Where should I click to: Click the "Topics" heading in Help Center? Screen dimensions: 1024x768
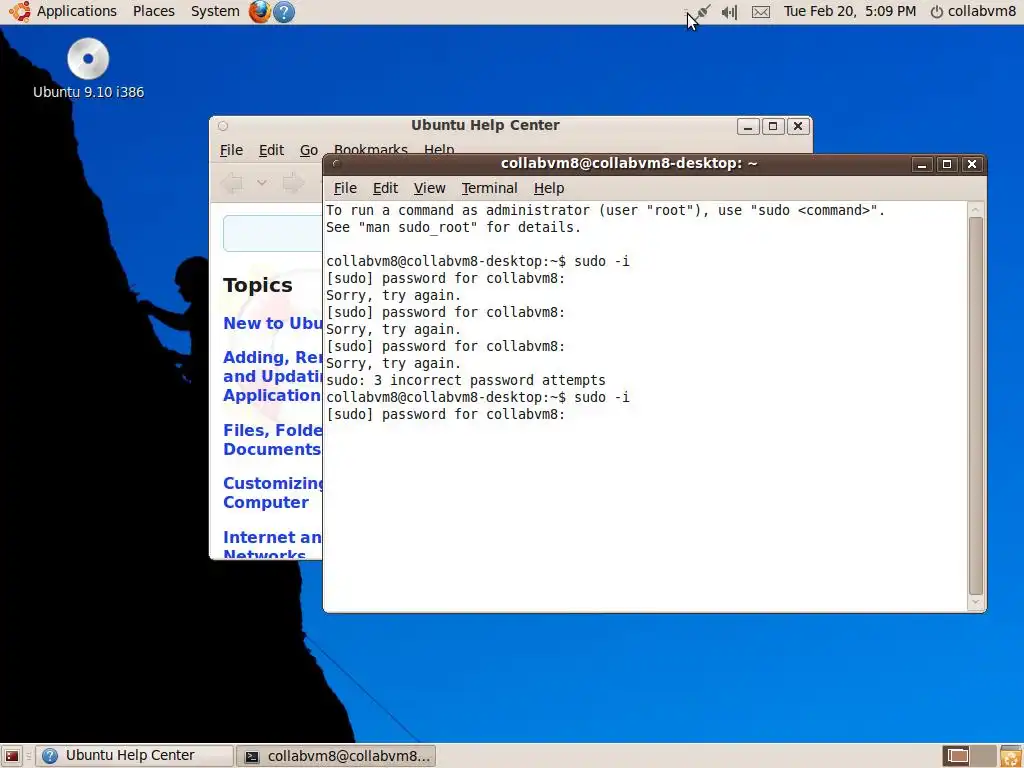point(258,285)
